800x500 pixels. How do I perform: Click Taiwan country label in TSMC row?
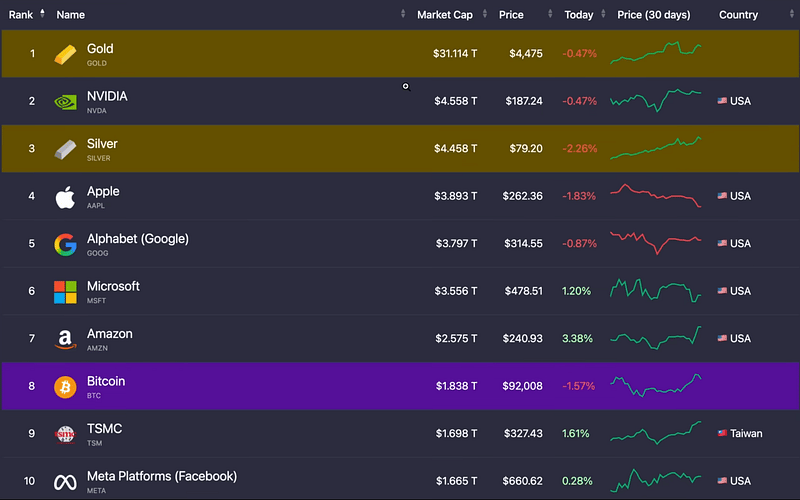pyautogui.click(x=746, y=434)
